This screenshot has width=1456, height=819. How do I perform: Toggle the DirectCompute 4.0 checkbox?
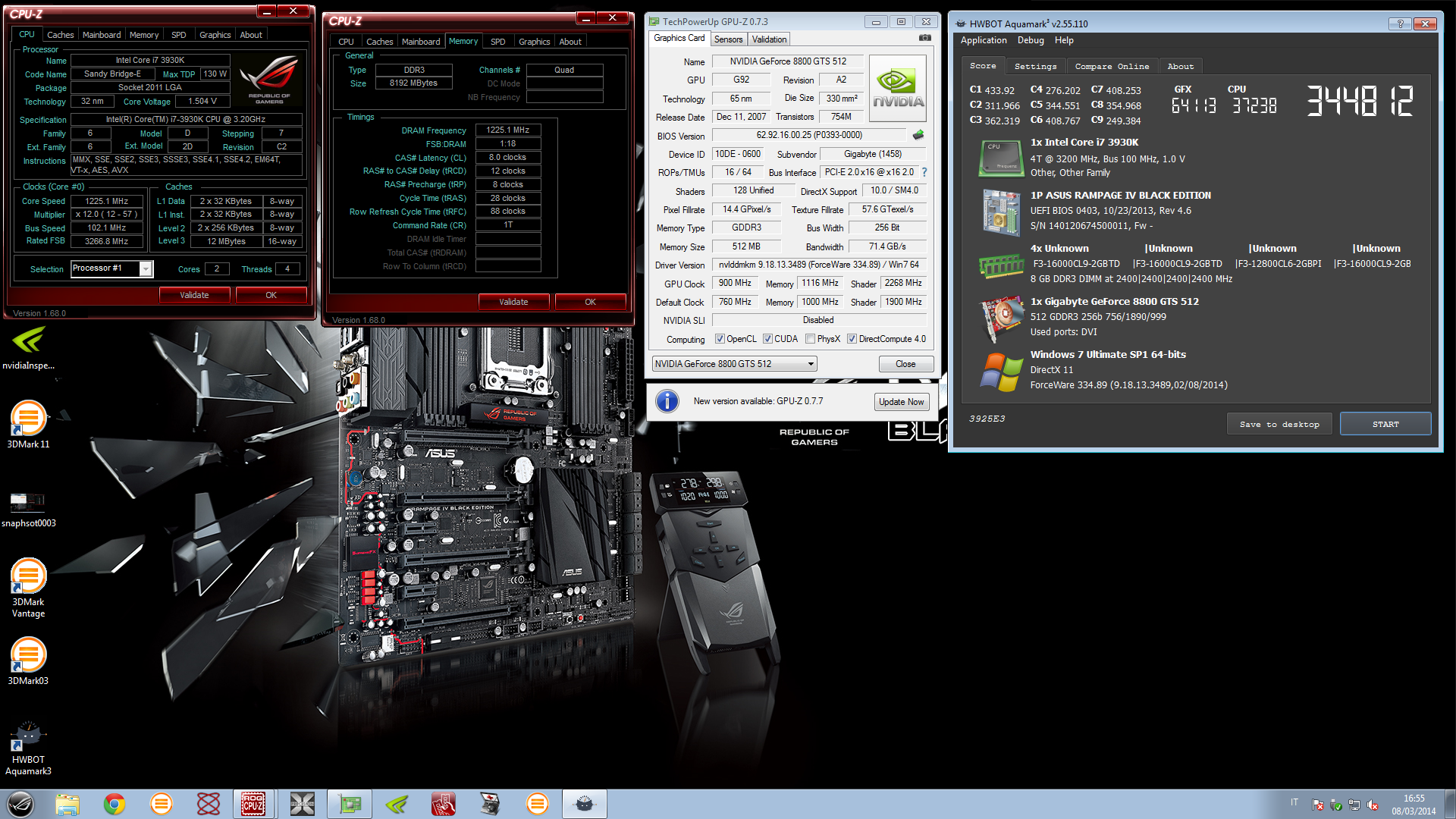(852, 339)
